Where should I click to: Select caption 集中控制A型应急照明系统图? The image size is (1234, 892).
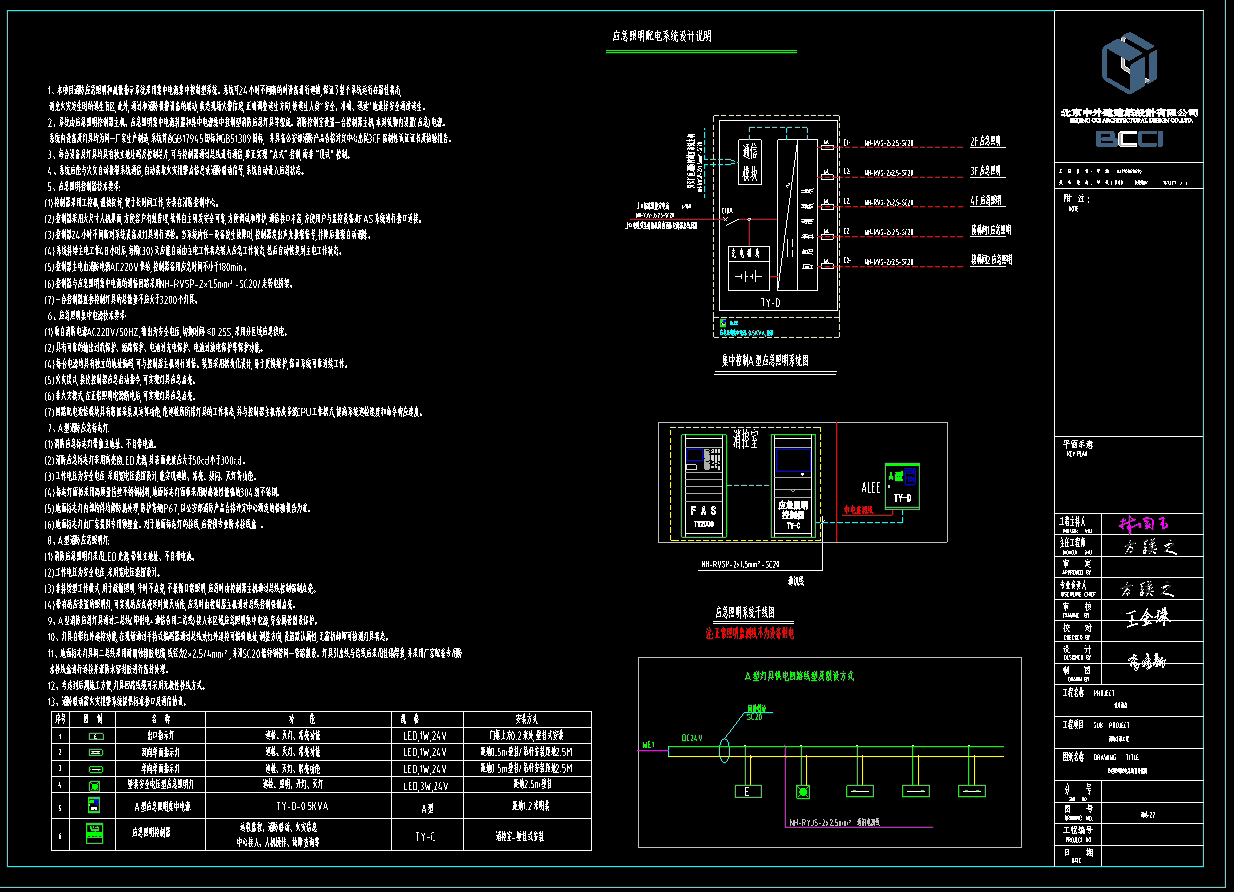point(764,360)
